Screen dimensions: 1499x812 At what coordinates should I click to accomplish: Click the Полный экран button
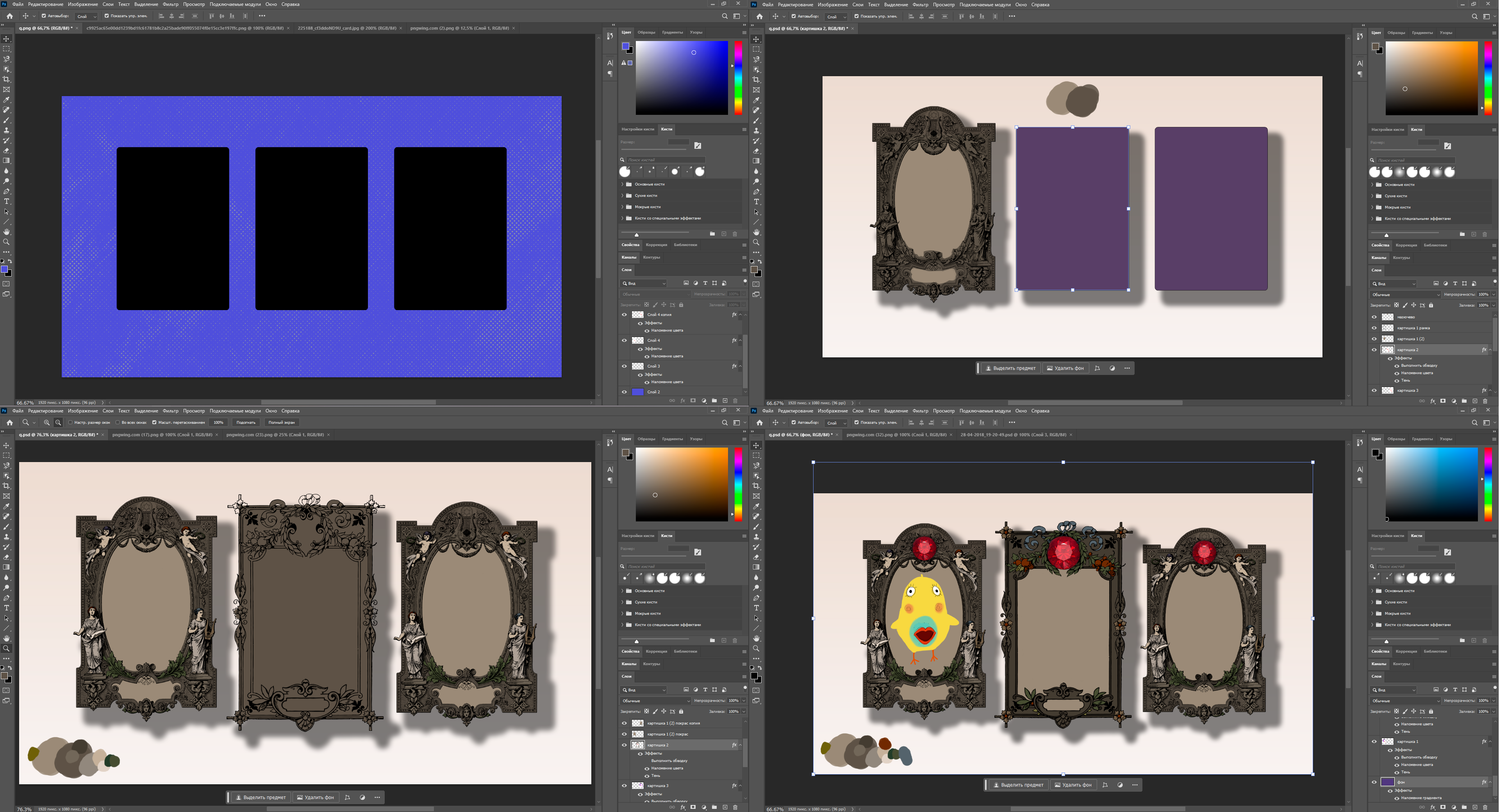[282, 423]
